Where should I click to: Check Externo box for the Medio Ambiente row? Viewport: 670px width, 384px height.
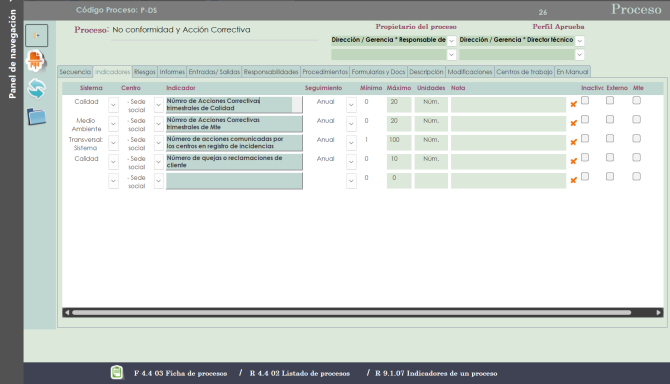click(x=610, y=119)
